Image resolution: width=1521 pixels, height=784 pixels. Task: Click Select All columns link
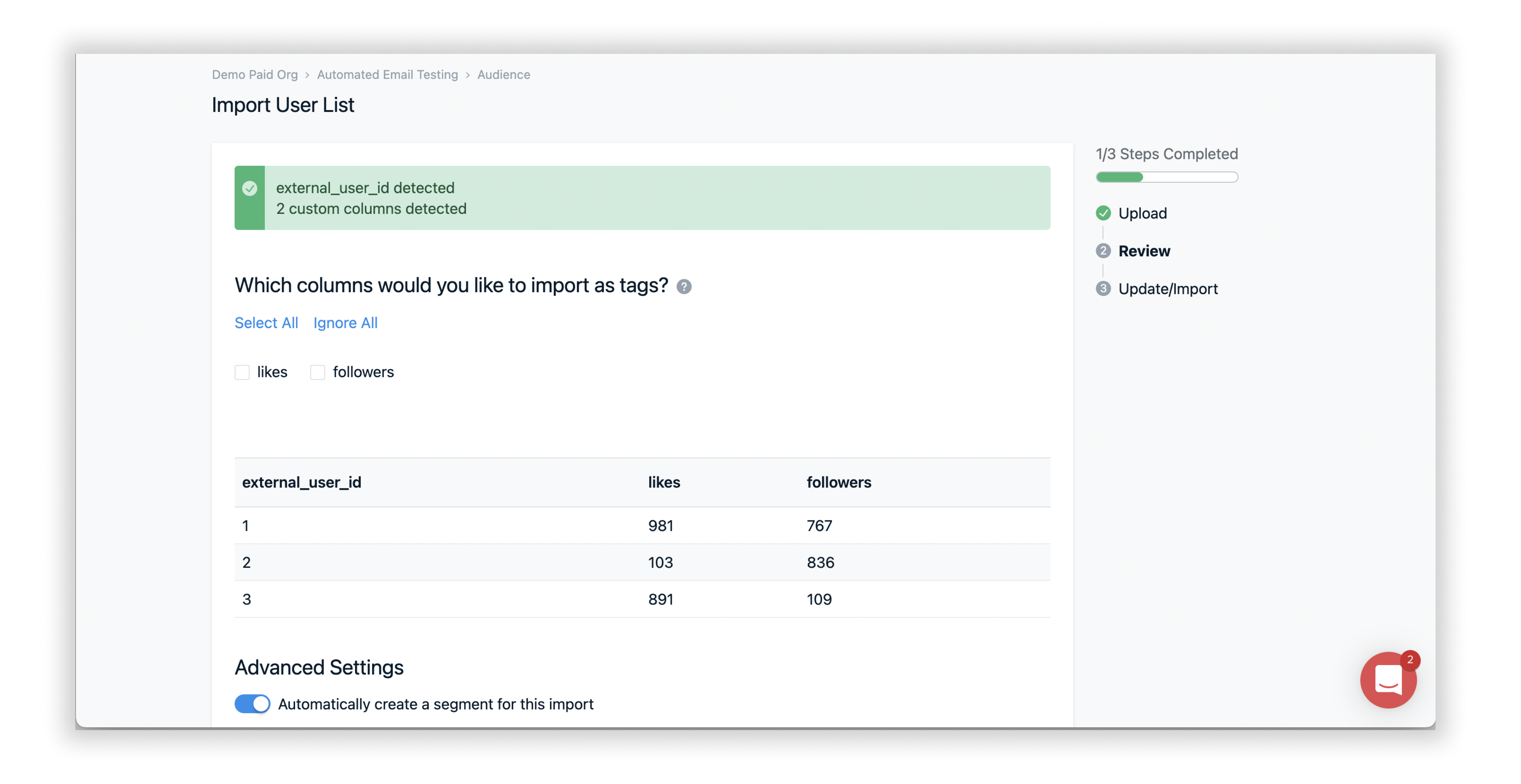coord(266,323)
